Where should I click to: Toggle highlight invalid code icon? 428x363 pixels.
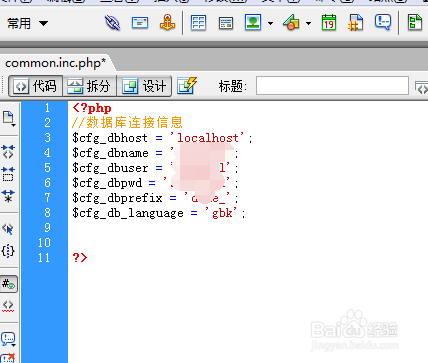(8, 306)
